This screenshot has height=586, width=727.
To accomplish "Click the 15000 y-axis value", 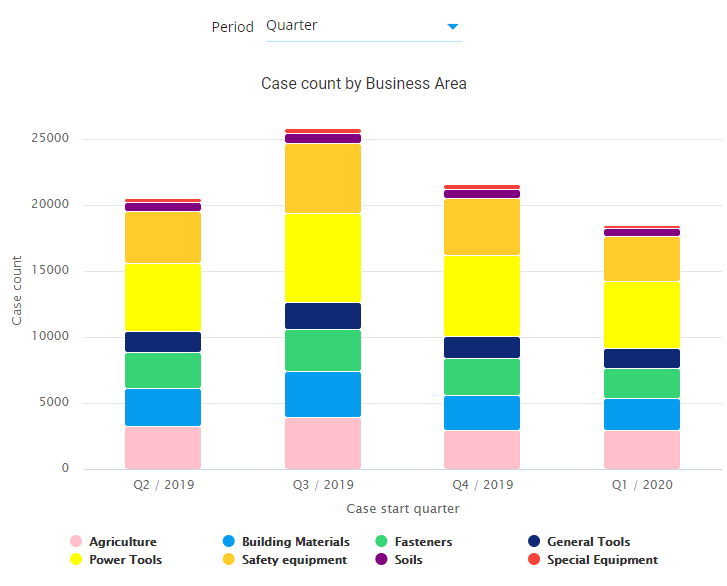I will [50, 270].
